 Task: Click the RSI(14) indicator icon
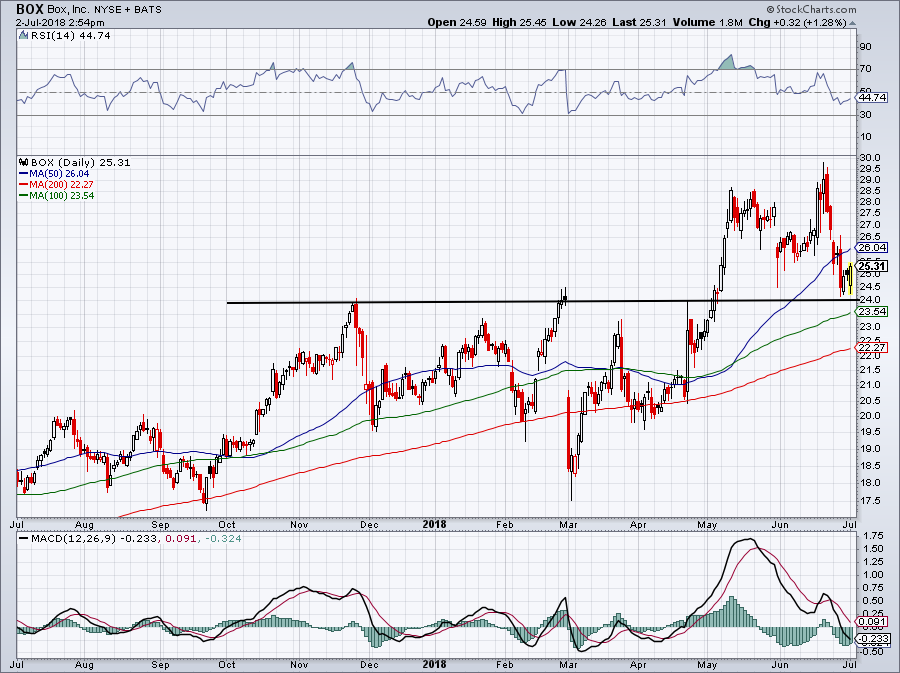coord(24,36)
